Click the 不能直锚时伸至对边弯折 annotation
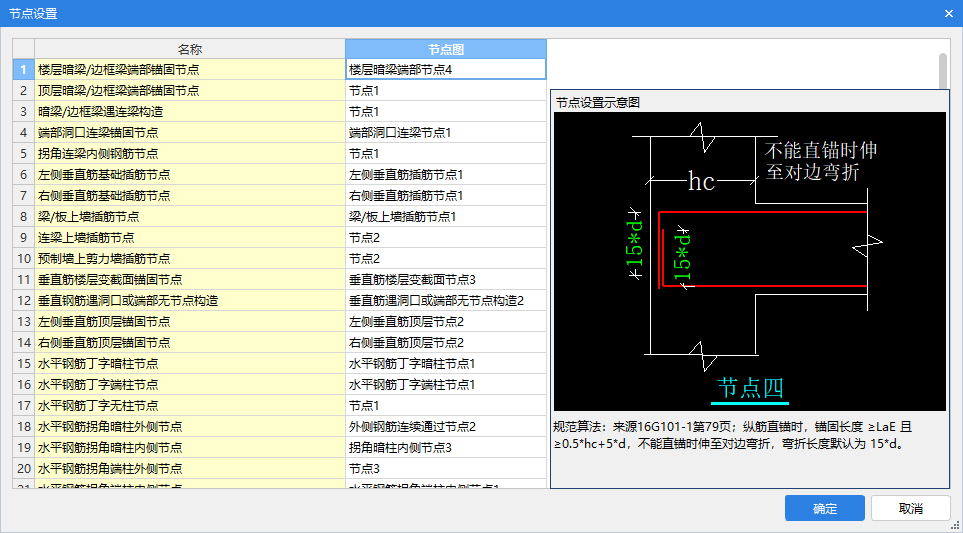 point(821,161)
